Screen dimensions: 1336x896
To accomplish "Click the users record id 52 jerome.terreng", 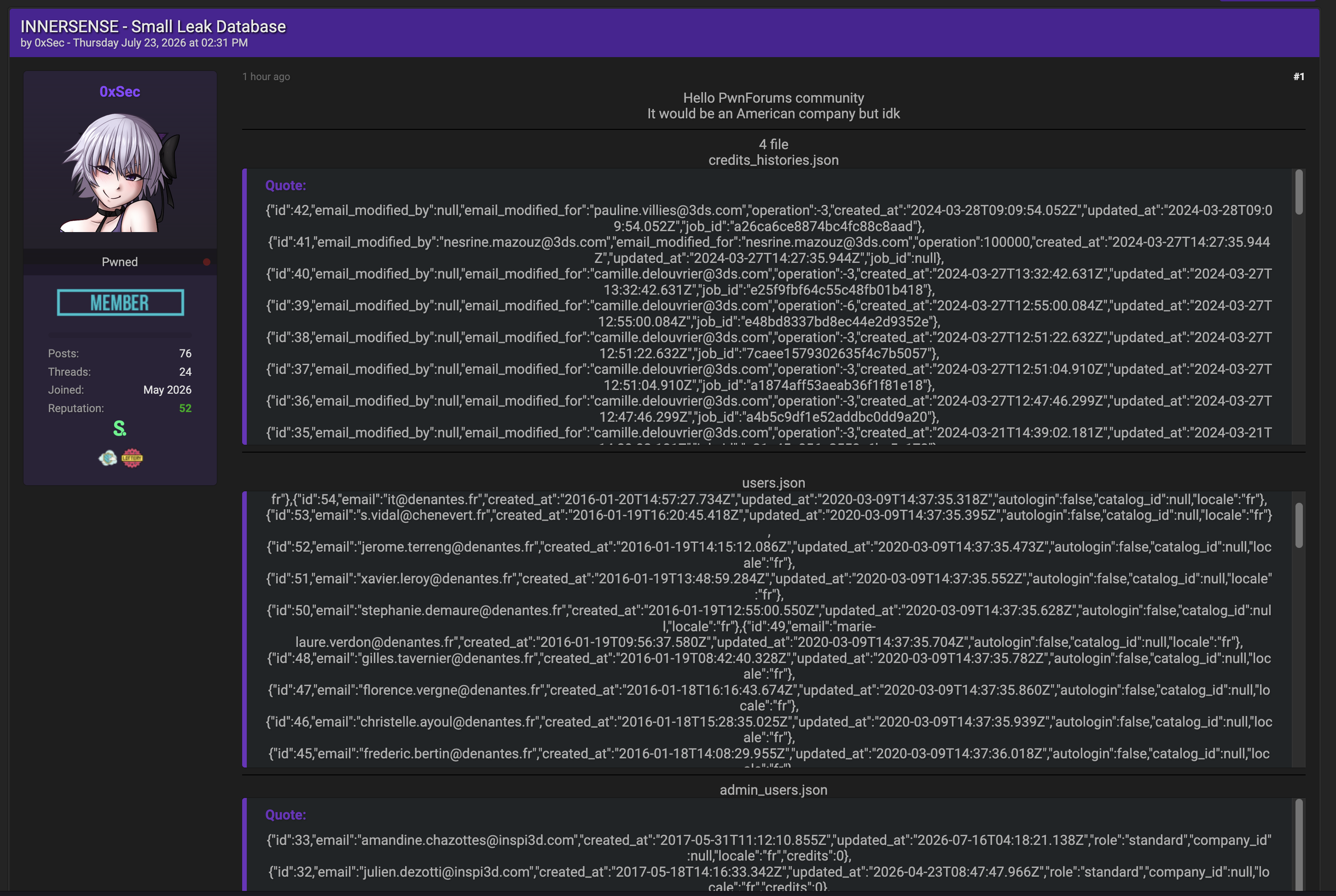I will [x=769, y=555].
